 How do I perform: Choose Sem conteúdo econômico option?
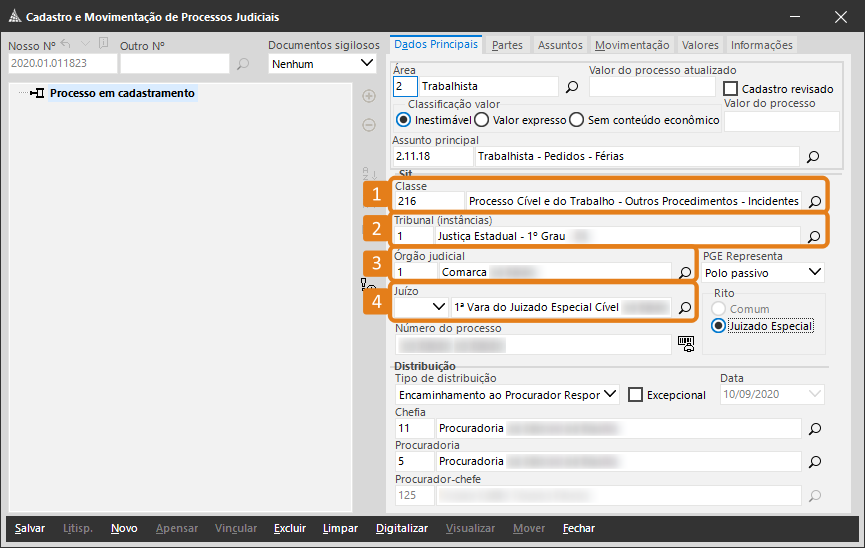click(576, 120)
